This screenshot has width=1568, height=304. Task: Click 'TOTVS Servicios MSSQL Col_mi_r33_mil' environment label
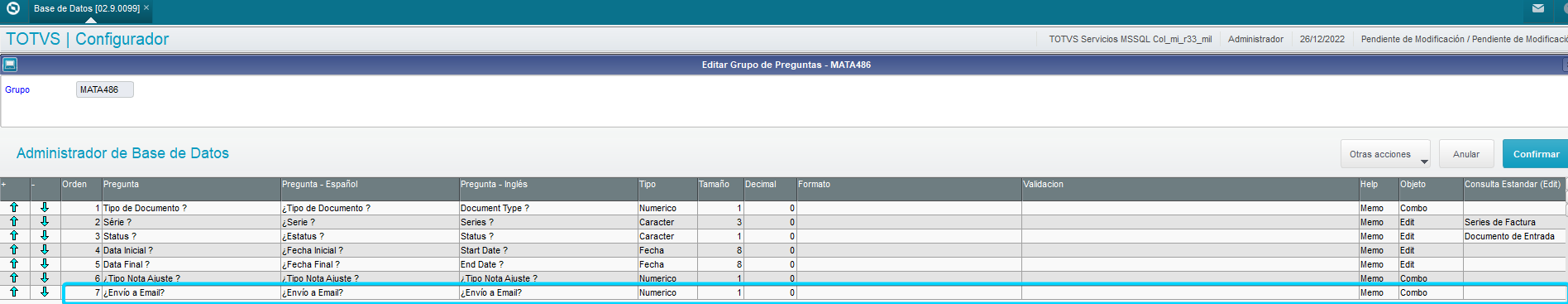[x=1130, y=39]
